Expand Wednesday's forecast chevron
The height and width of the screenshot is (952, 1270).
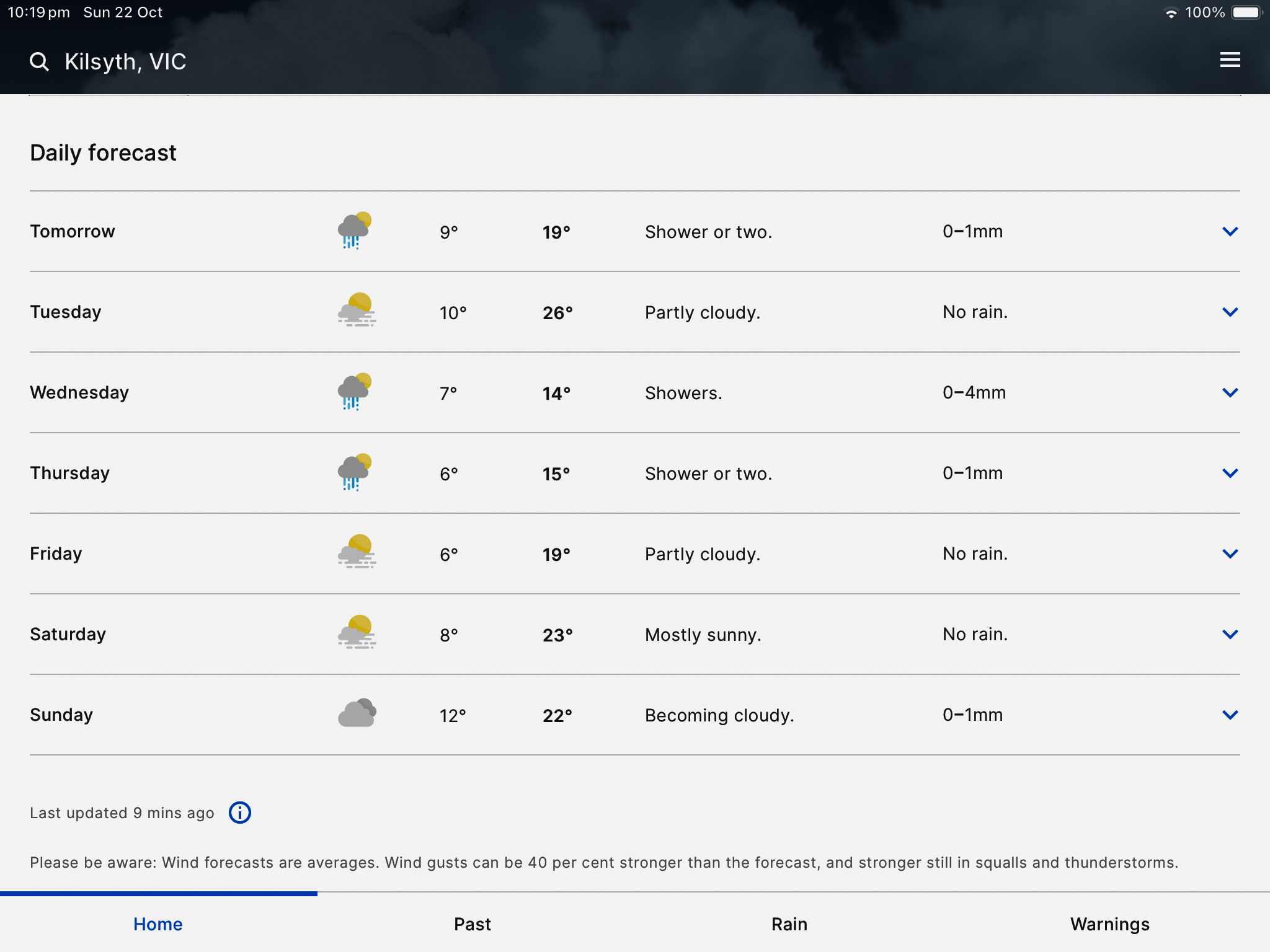pos(1230,392)
